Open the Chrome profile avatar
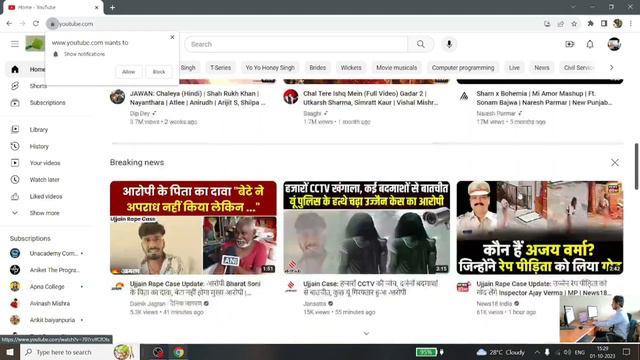 tap(618, 24)
